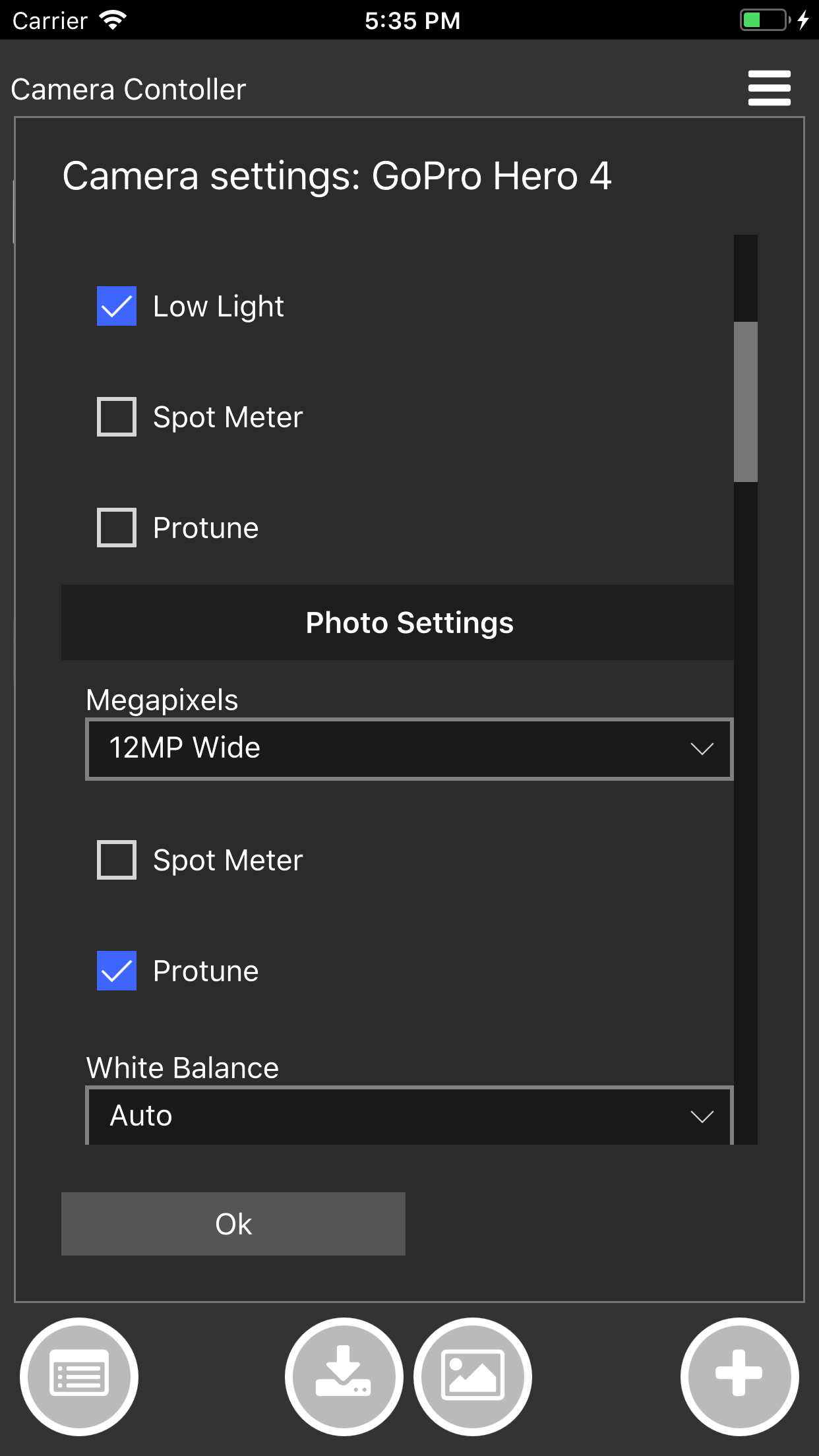Enable the video Protune checkbox
The width and height of the screenshot is (819, 1456).
(x=117, y=528)
